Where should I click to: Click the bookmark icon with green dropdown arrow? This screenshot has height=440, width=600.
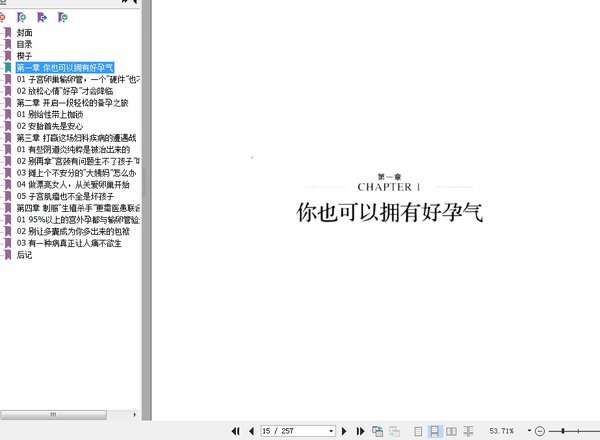tap(62, 18)
